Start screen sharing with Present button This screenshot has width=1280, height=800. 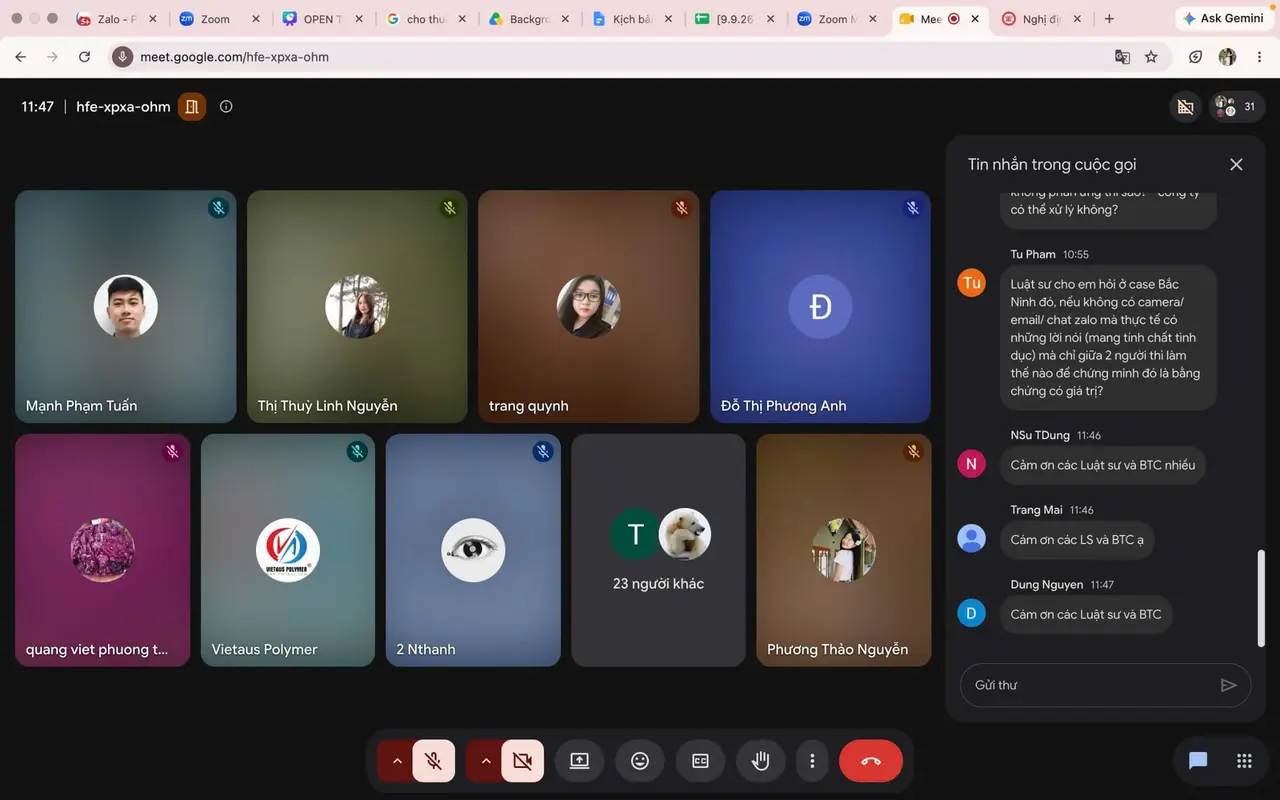580,761
